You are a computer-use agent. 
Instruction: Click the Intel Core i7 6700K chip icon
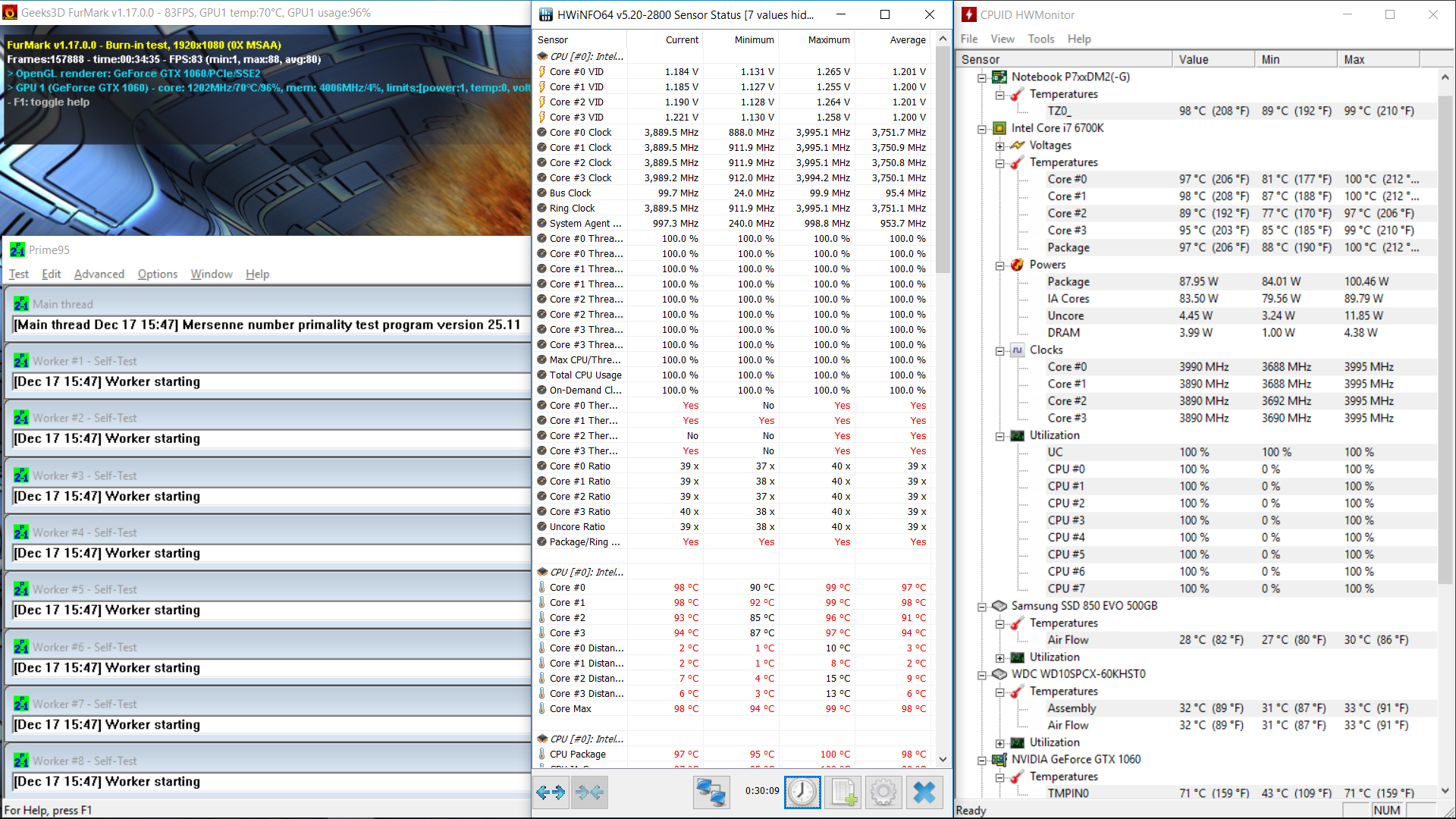999,128
